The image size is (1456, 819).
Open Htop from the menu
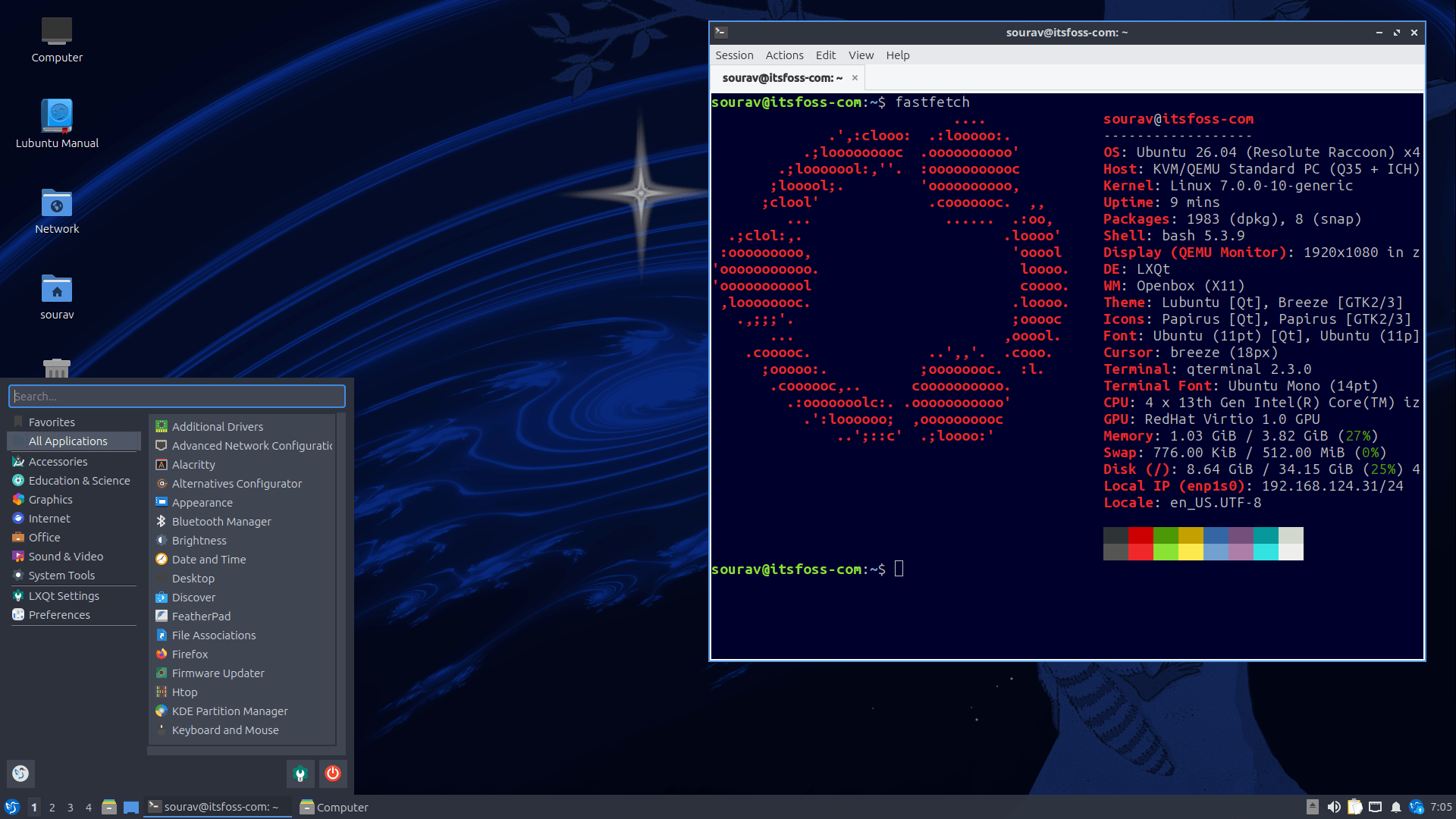[184, 692]
